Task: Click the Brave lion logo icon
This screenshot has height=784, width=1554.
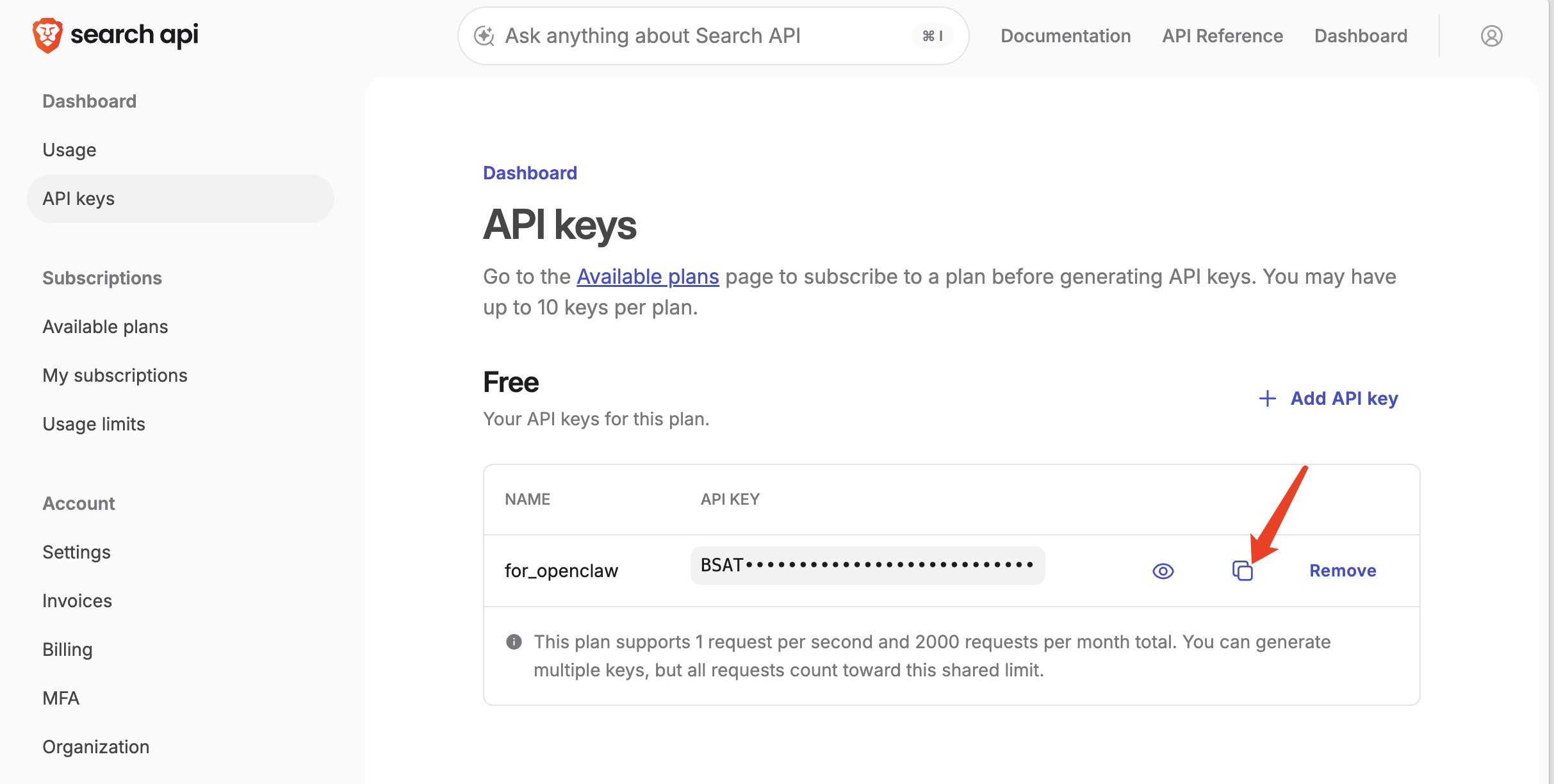Action: point(47,35)
